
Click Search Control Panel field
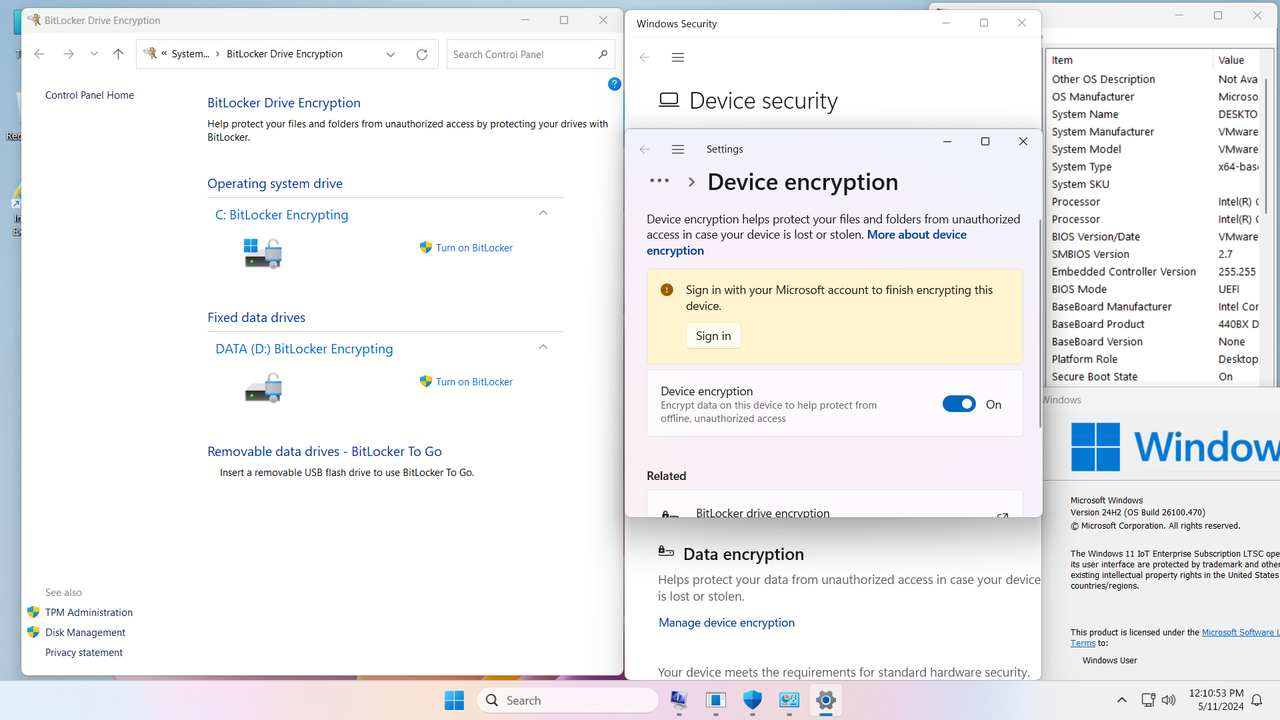pos(531,54)
